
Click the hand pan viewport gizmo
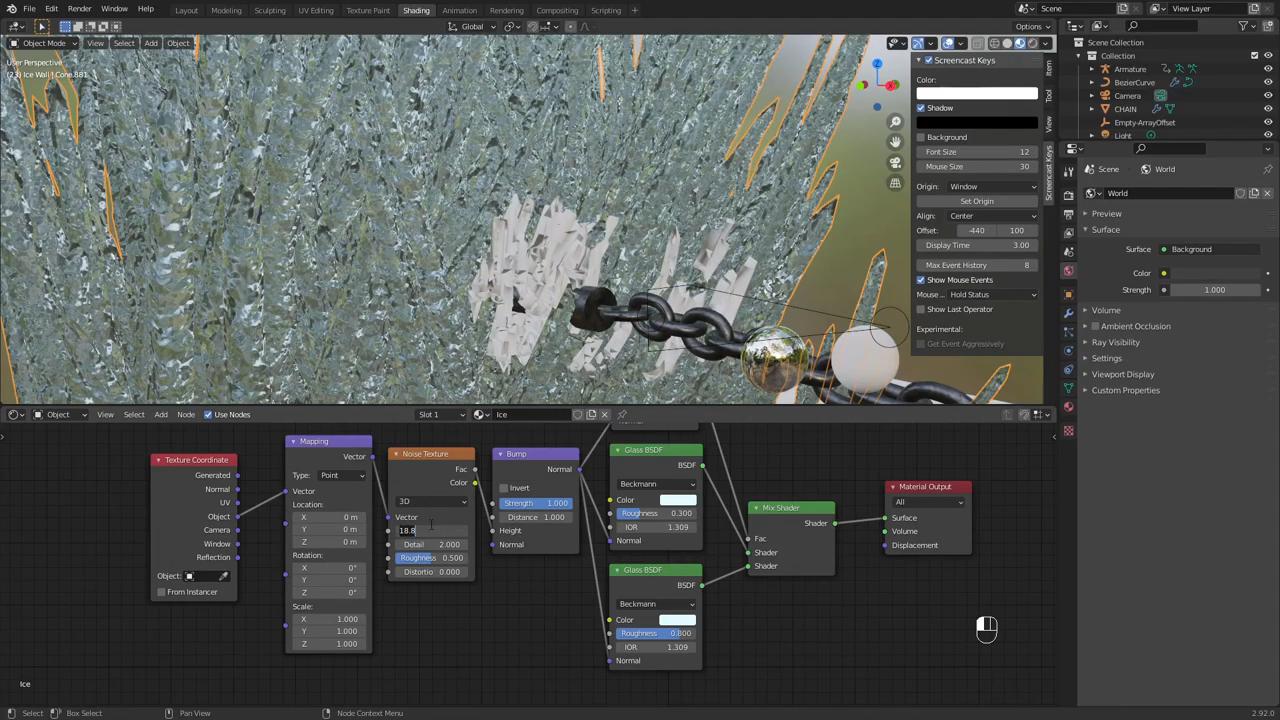point(895,142)
